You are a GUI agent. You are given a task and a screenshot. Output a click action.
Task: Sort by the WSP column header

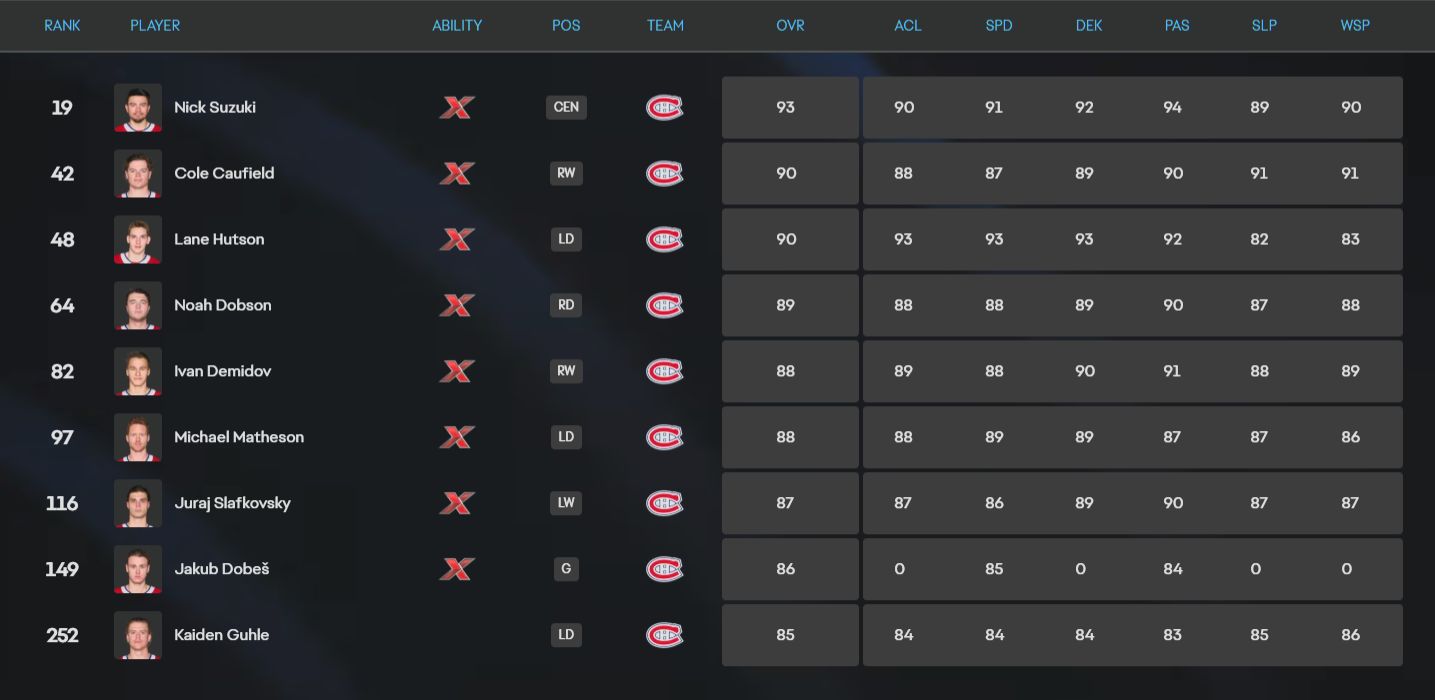point(1355,26)
